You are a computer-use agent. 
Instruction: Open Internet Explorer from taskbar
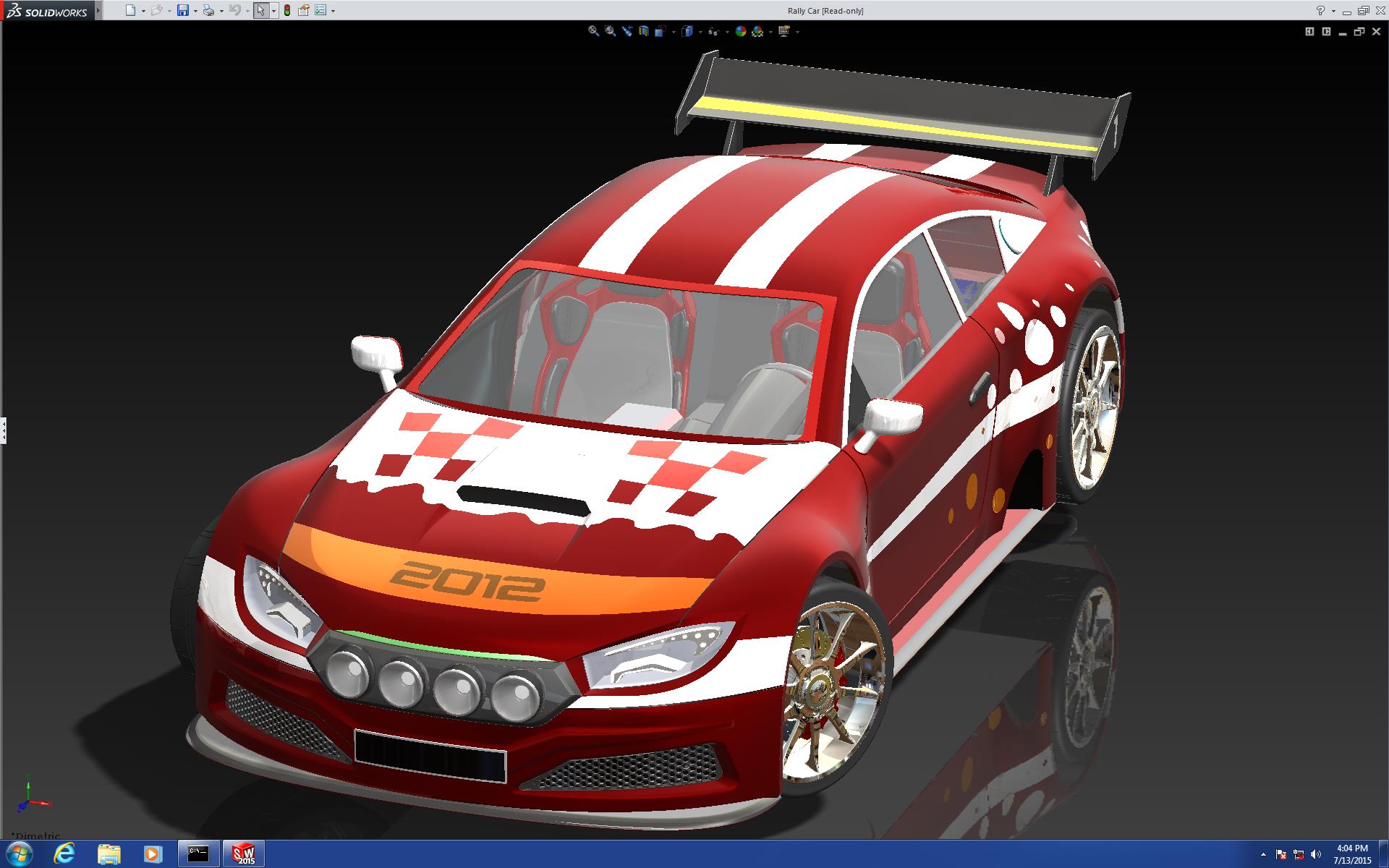click(x=64, y=854)
